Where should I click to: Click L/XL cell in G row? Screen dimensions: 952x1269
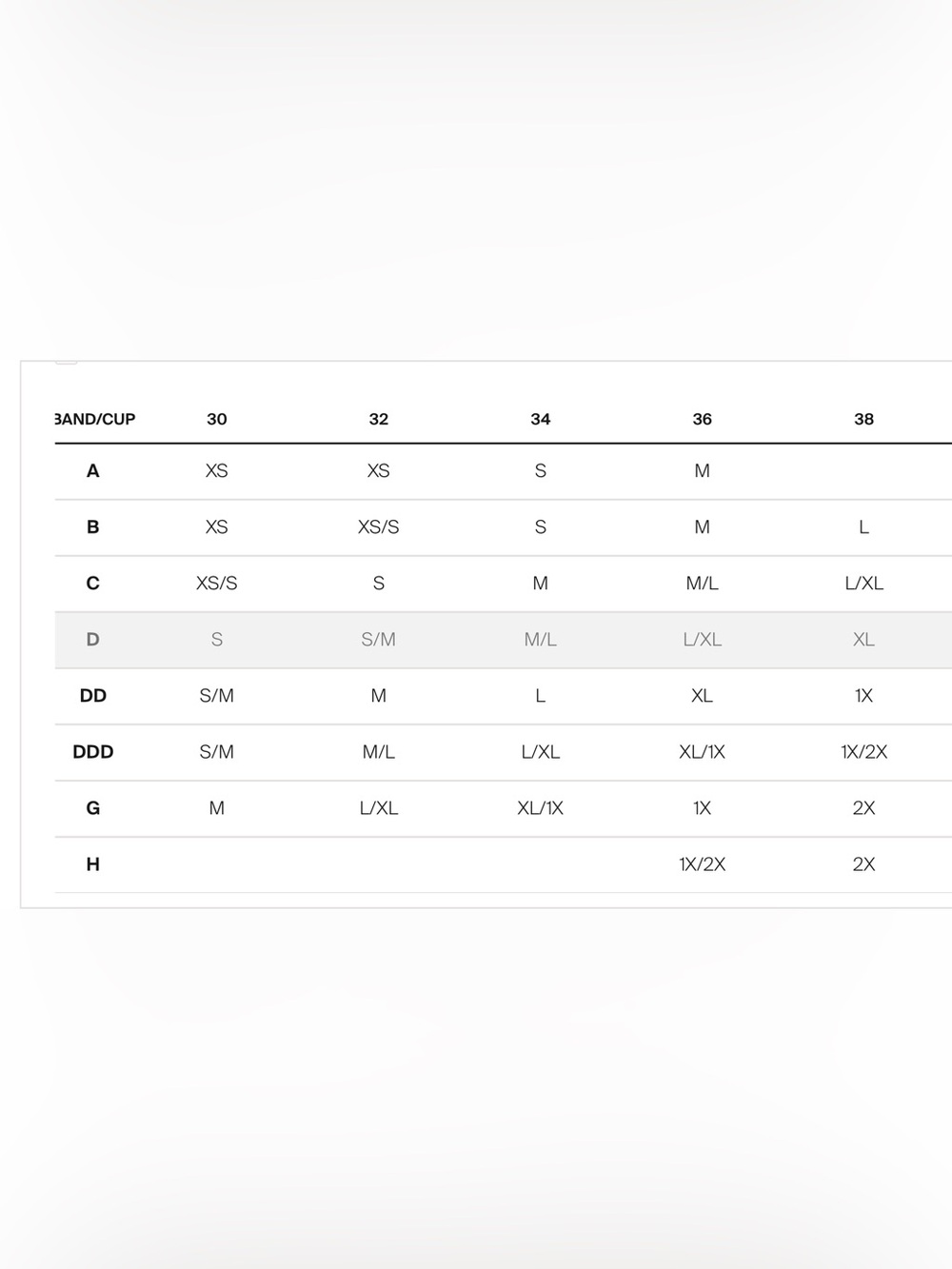(x=379, y=807)
